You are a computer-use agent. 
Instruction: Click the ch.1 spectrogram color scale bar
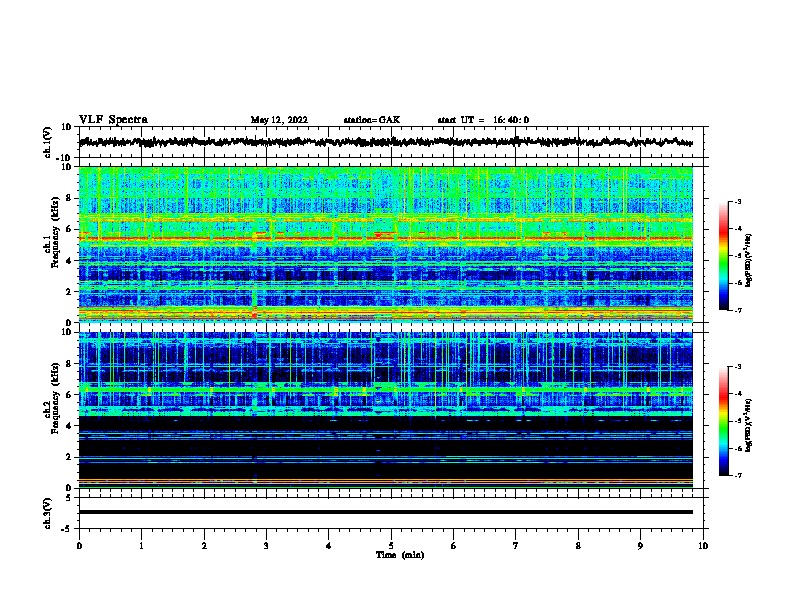[723, 256]
